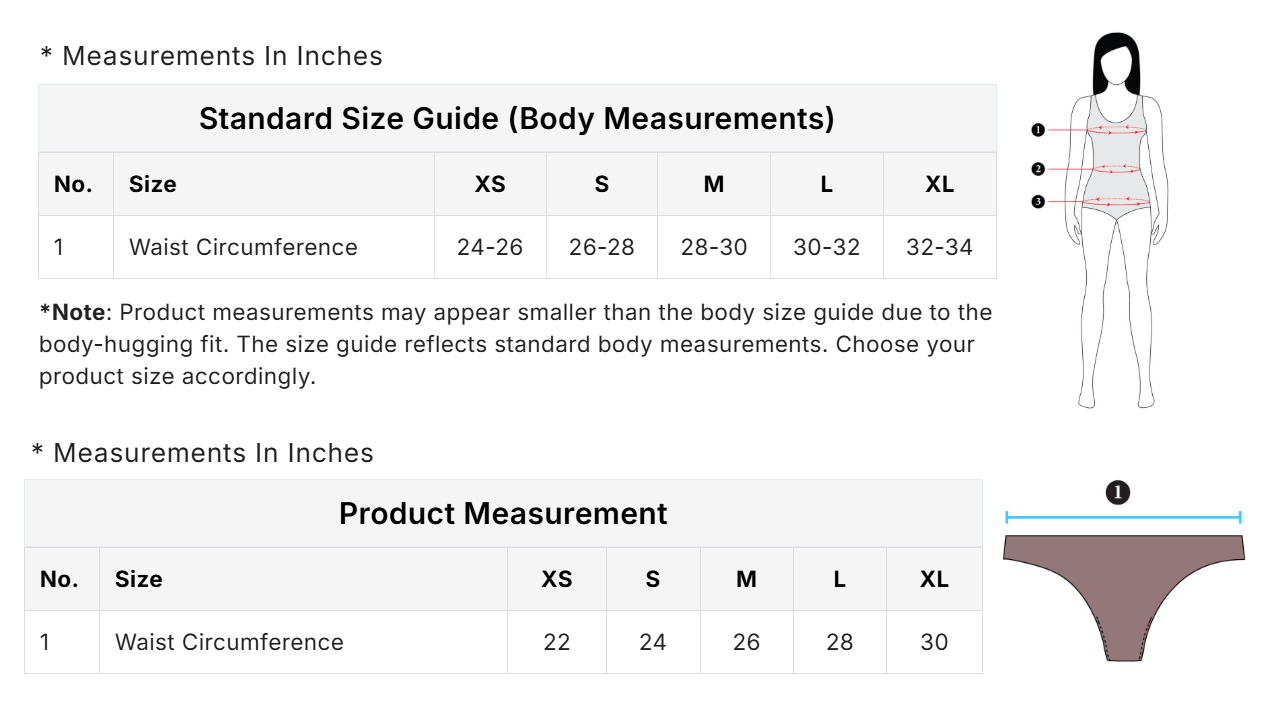Click marker 1 on the body figure
Screen dimensions: 1267x713
click(1038, 130)
